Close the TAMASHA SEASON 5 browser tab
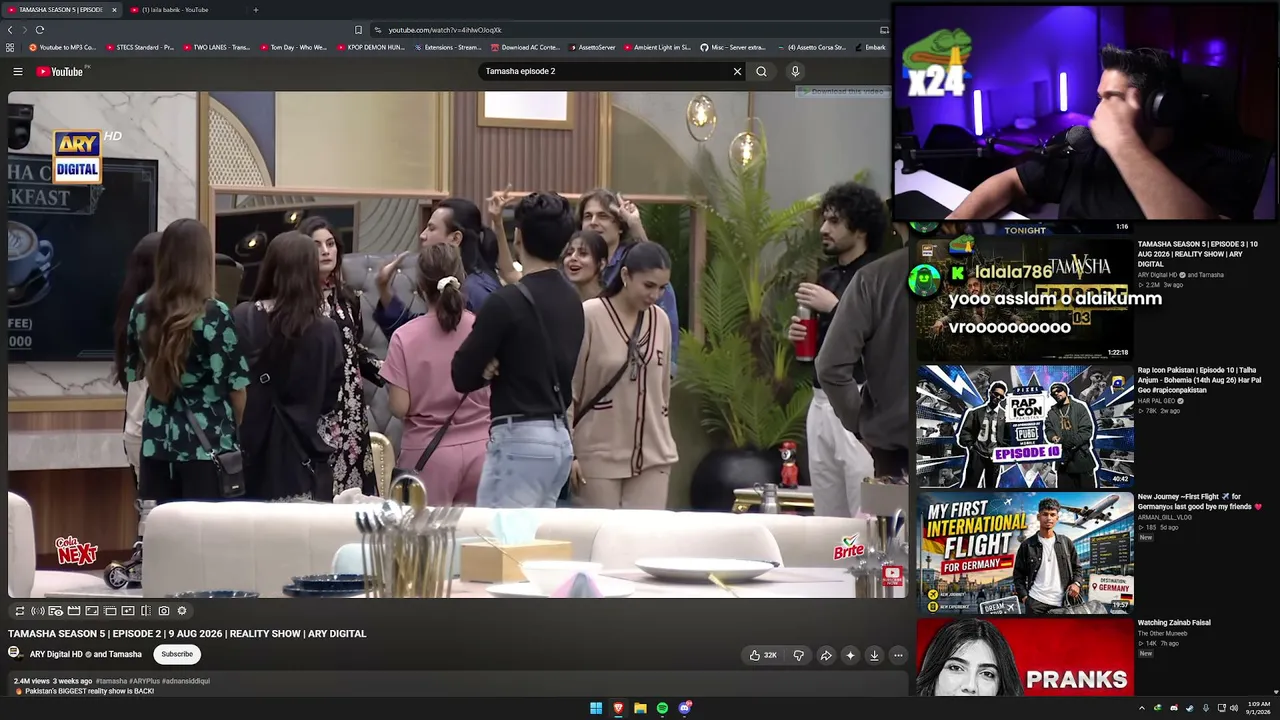Image resolution: width=1280 pixels, height=720 pixels. pyautogui.click(x=114, y=10)
